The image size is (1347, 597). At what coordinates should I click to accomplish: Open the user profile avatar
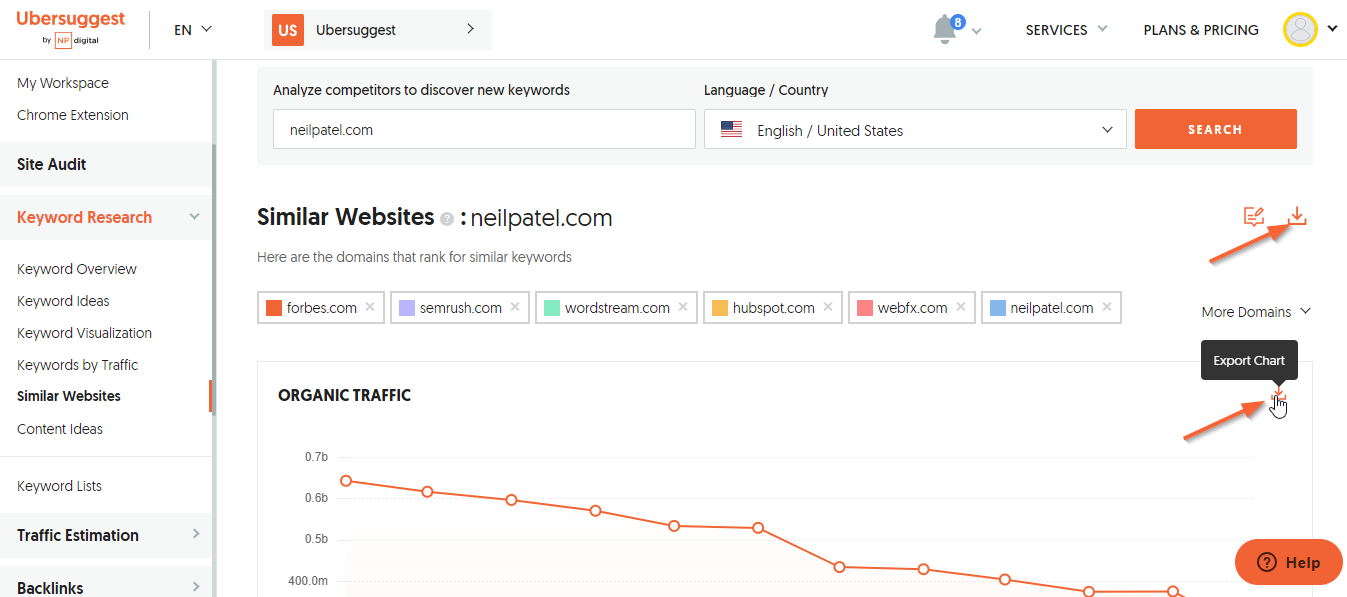(1300, 30)
